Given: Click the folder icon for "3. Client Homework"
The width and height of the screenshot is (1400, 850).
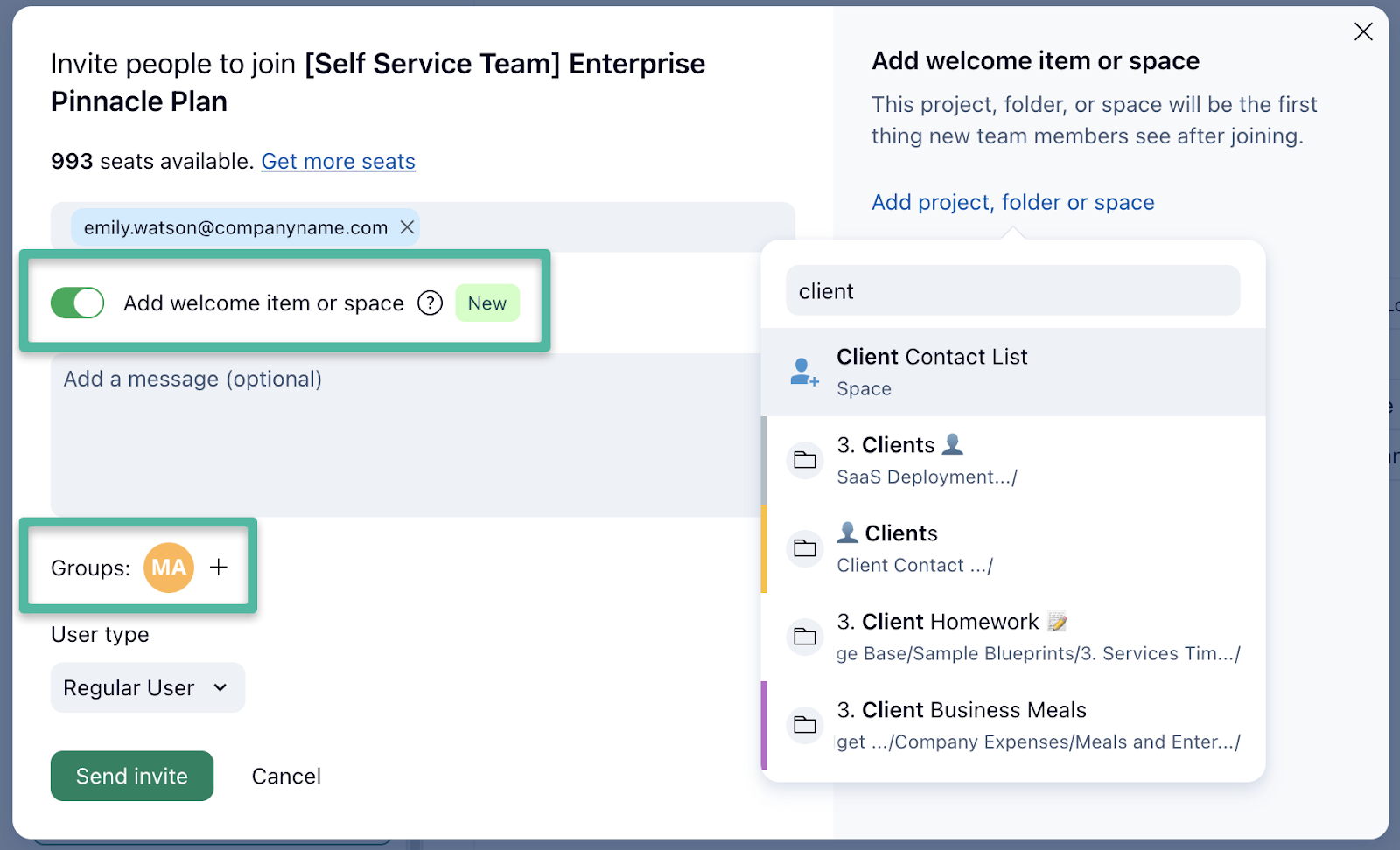Looking at the screenshot, I should pos(804,636).
